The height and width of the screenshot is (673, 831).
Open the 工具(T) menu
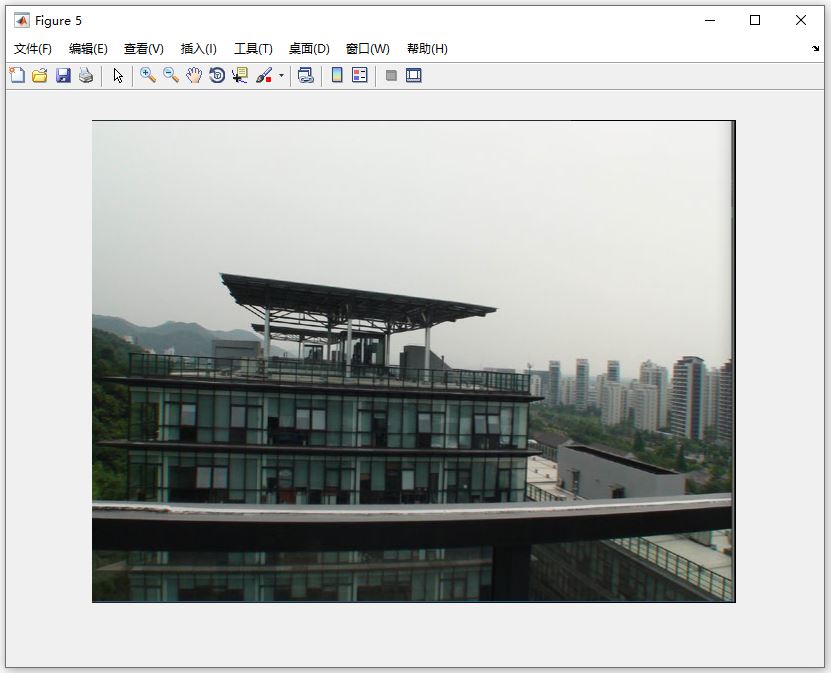253,49
